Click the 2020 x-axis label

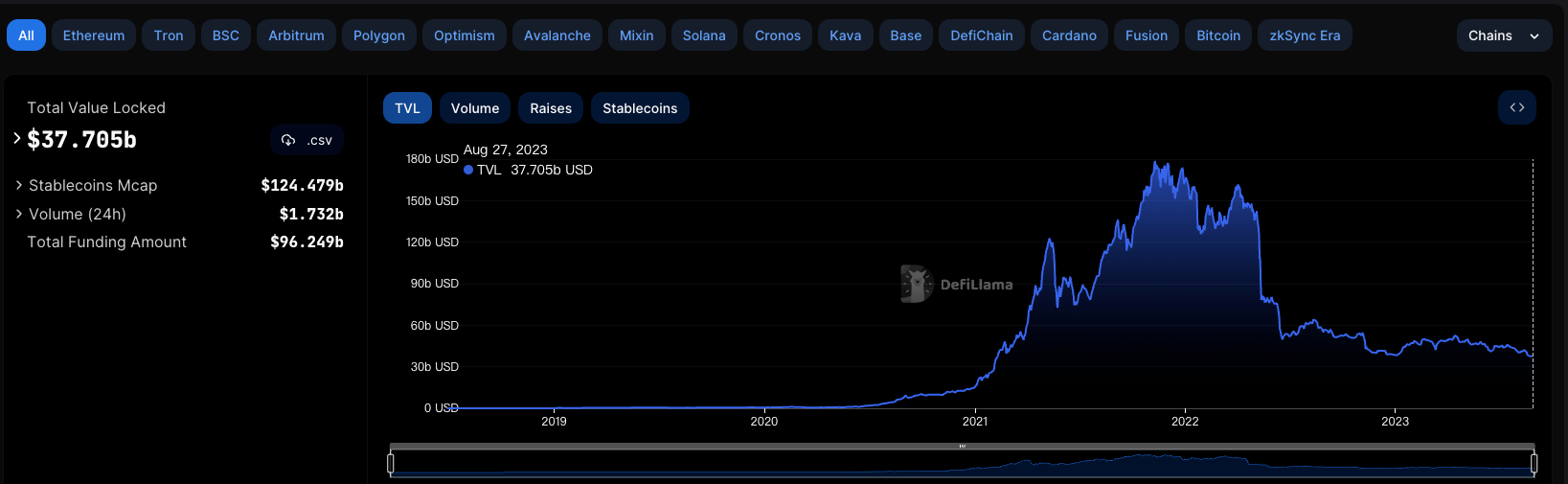pos(764,421)
